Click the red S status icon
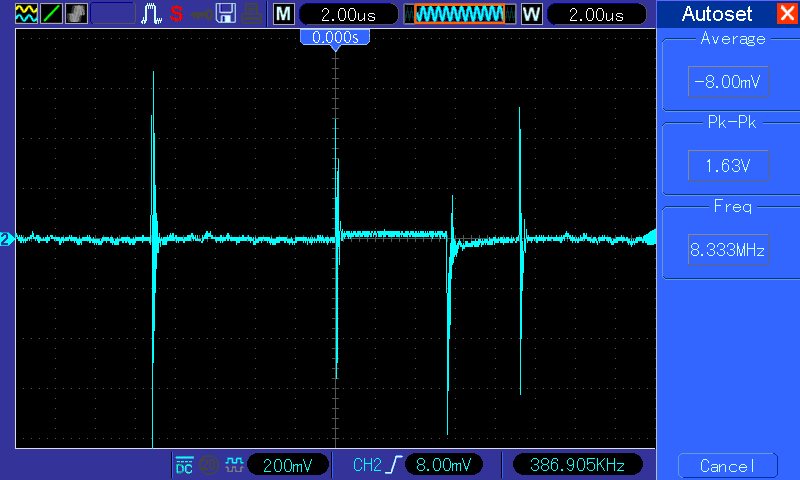Image resolution: width=800 pixels, height=480 pixels. [177, 14]
